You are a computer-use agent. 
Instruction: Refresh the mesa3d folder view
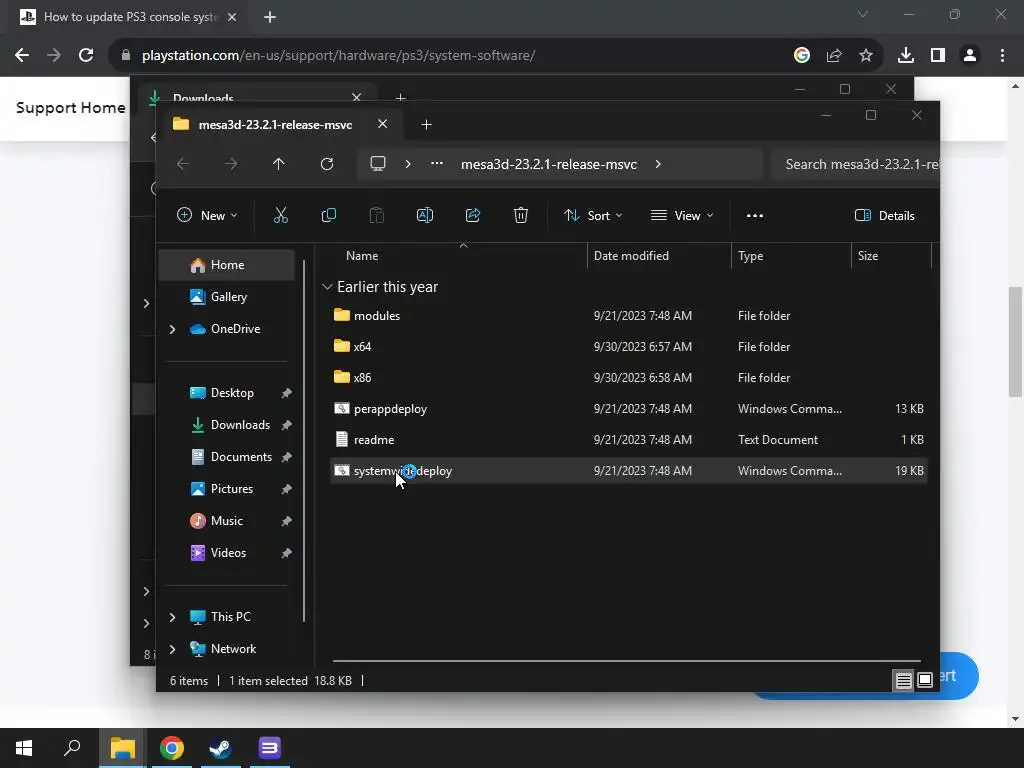point(327,165)
